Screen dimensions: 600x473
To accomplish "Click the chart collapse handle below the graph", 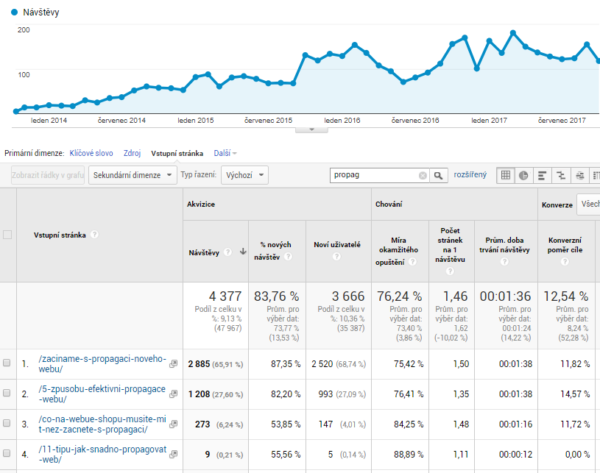I will [310, 128].
